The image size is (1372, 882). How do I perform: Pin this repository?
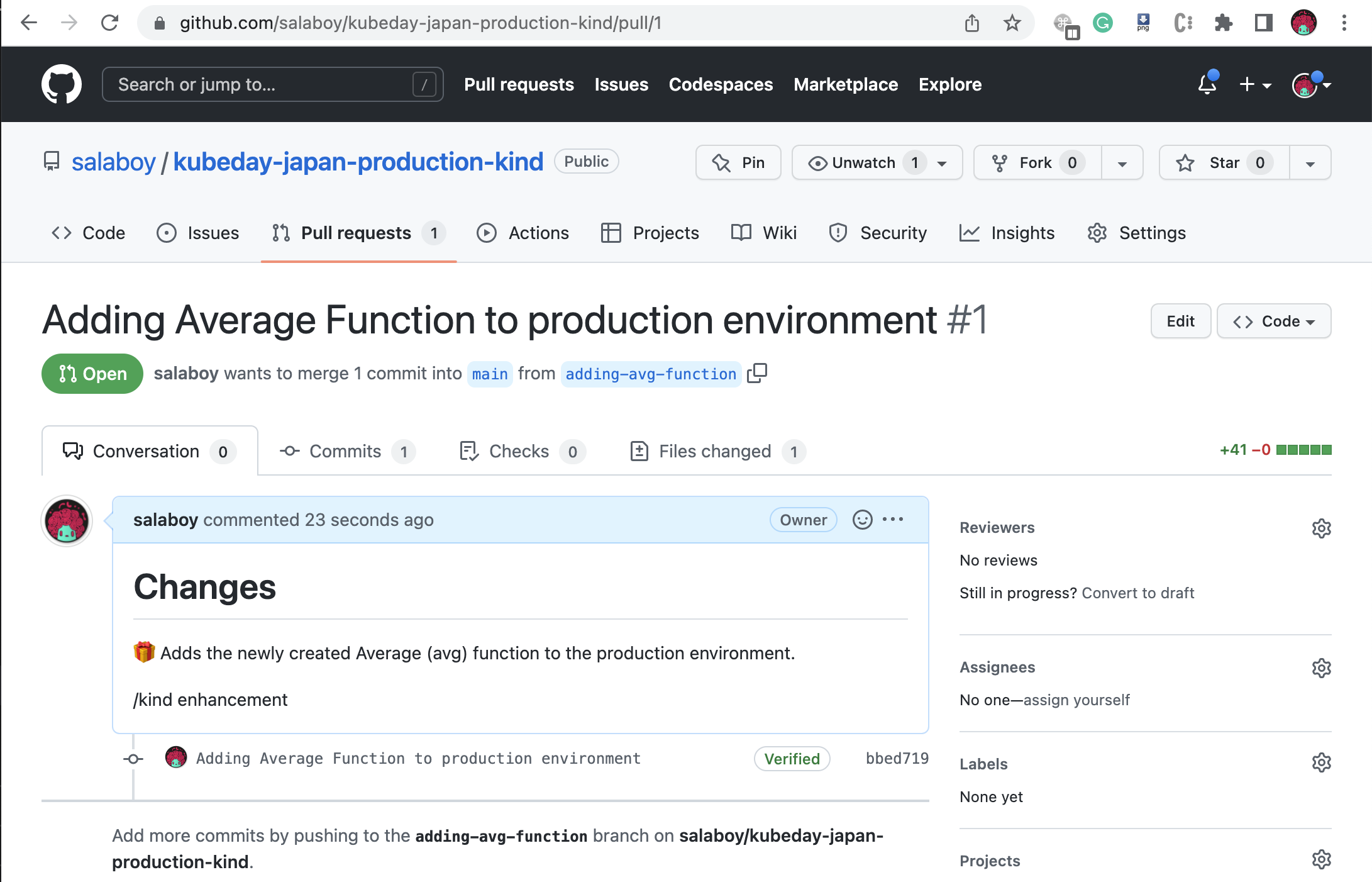point(738,163)
